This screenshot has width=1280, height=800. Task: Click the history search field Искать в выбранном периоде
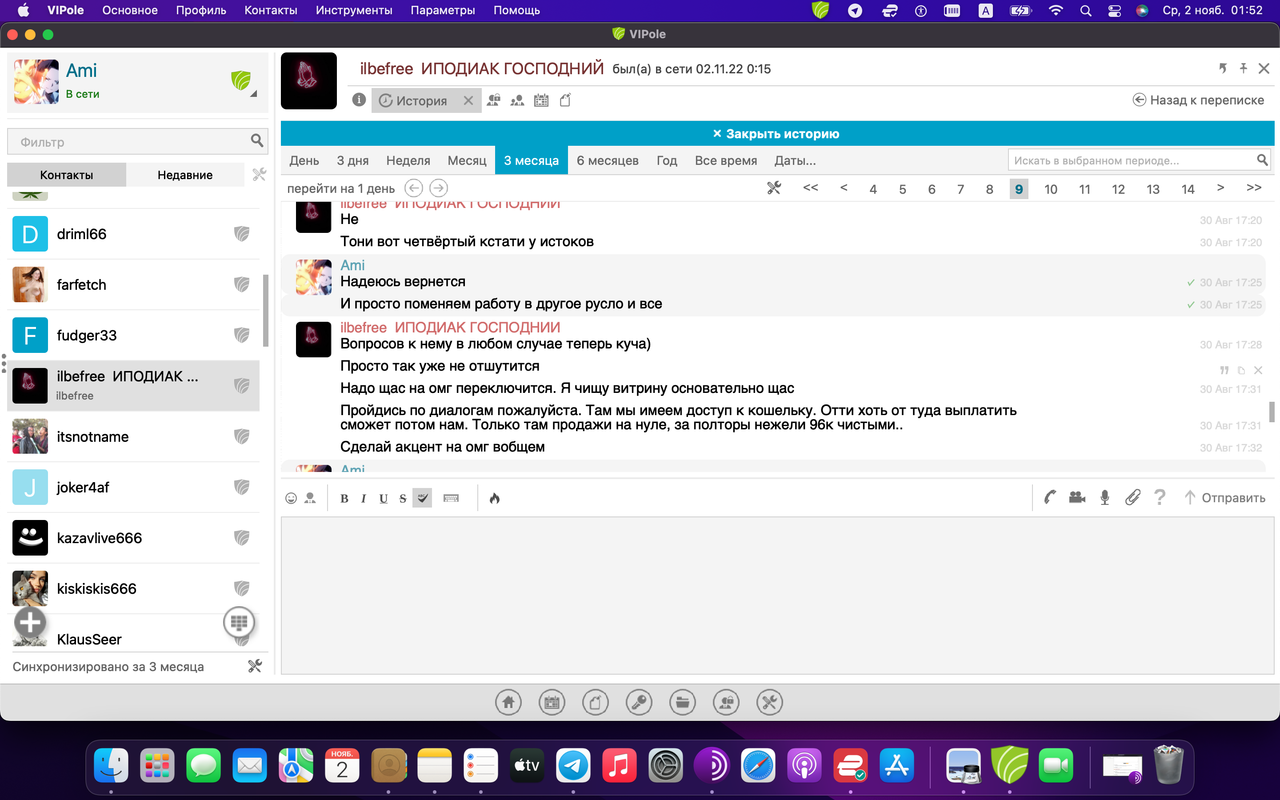(1139, 160)
